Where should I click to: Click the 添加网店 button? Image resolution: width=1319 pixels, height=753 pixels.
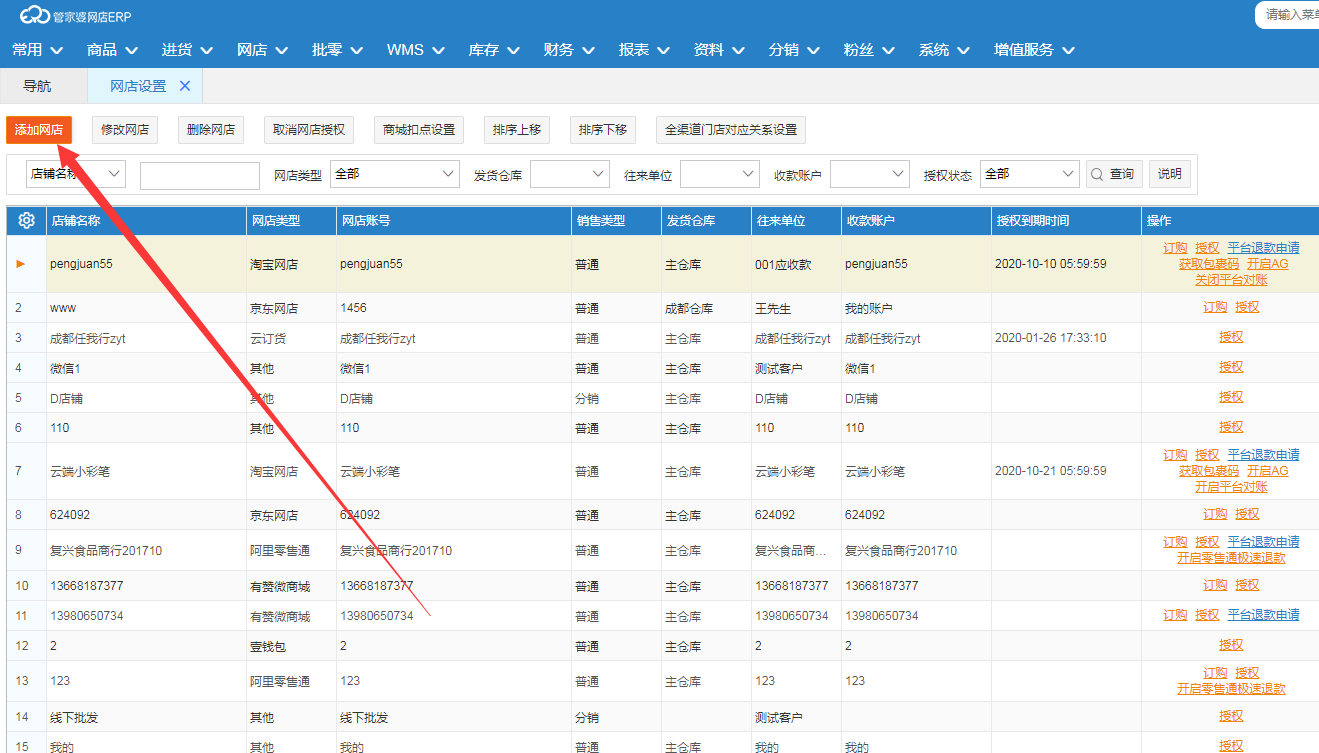point(40,130)
